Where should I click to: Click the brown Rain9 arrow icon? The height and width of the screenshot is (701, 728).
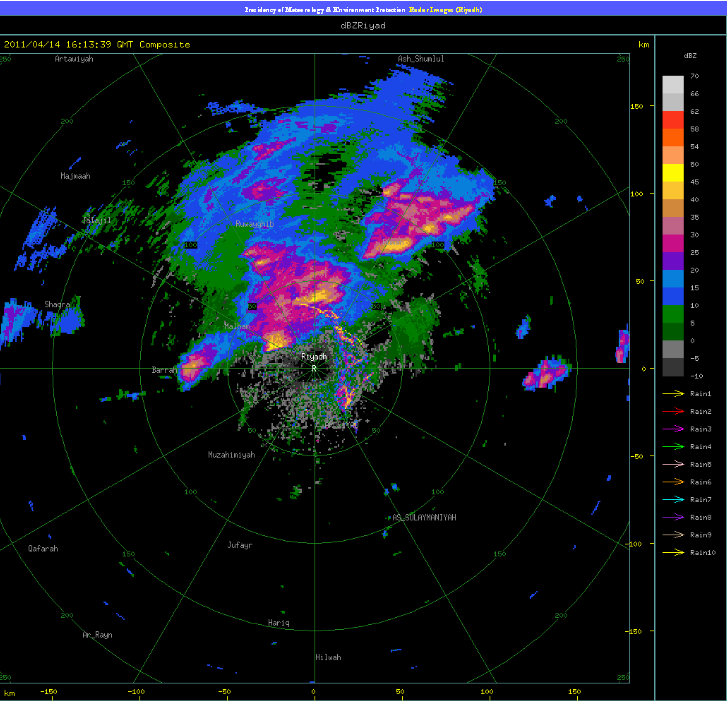click(673, 535)
